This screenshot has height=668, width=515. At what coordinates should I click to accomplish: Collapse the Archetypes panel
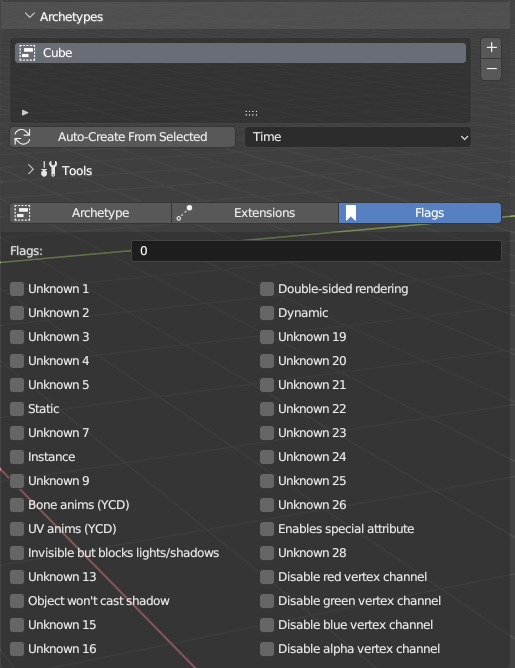coord(29,16)
